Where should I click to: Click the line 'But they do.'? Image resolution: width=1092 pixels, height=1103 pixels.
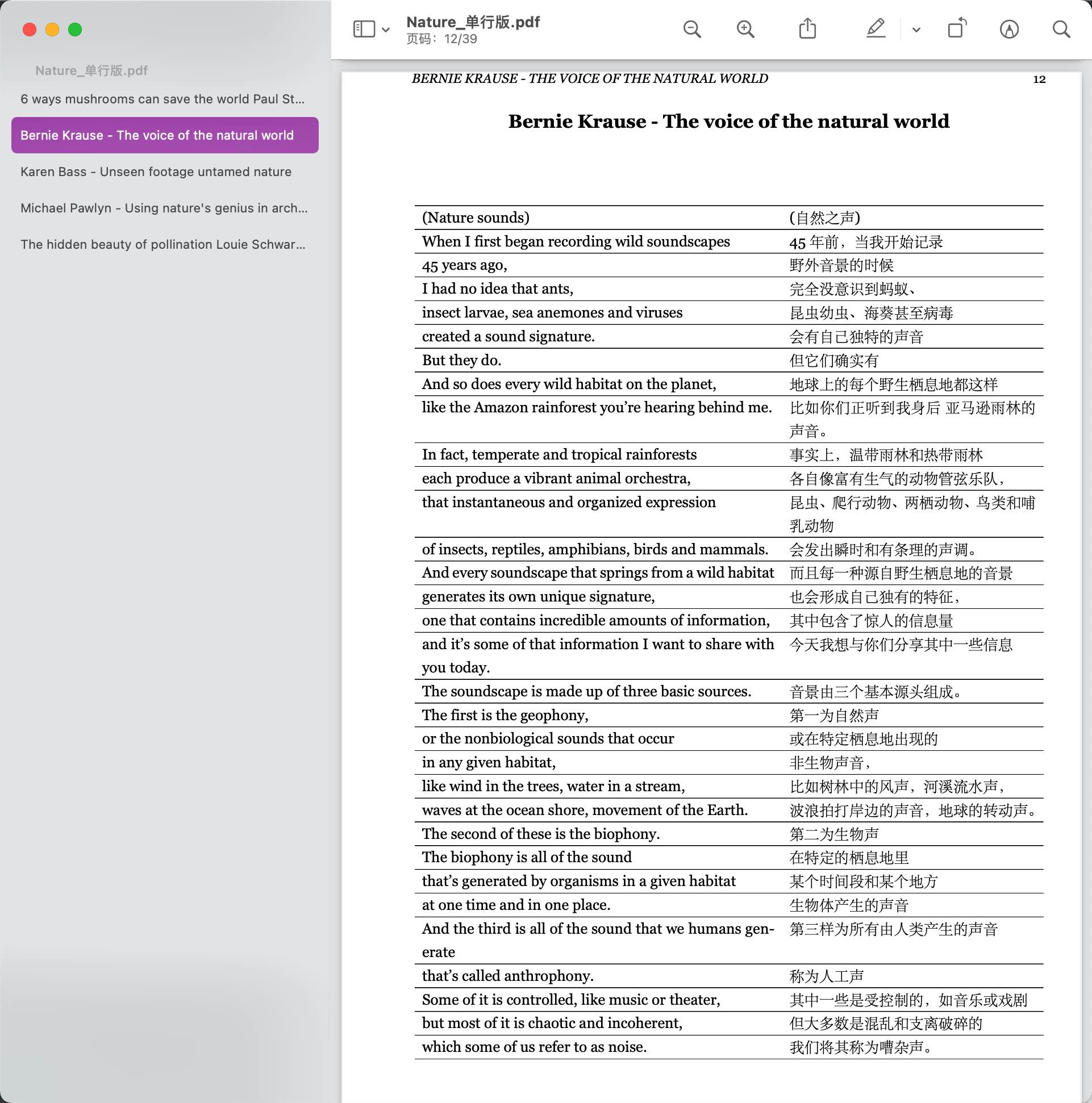click(461, 360)
